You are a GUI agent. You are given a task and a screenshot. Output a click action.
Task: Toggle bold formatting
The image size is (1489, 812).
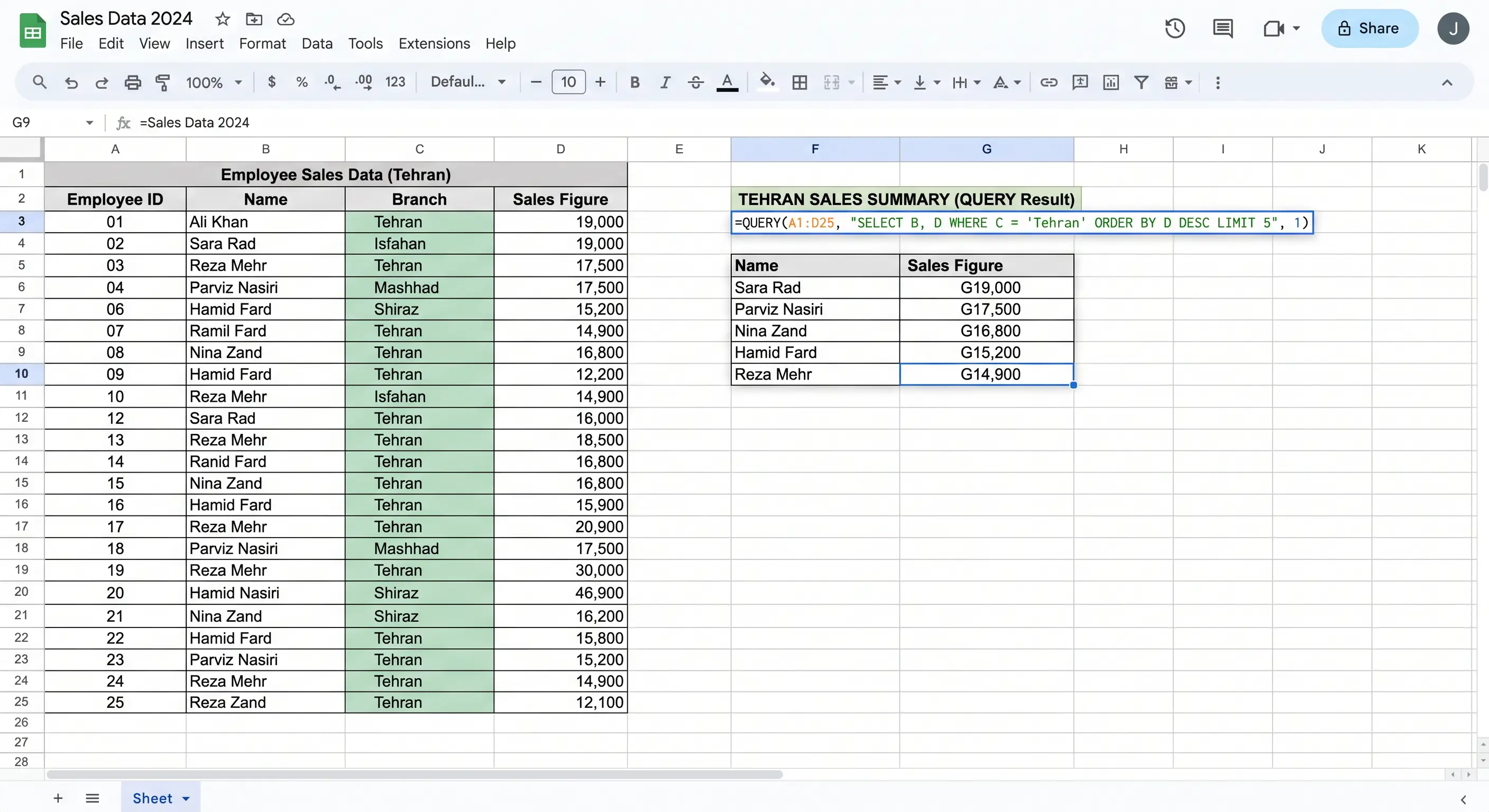(x=635, y=82)
